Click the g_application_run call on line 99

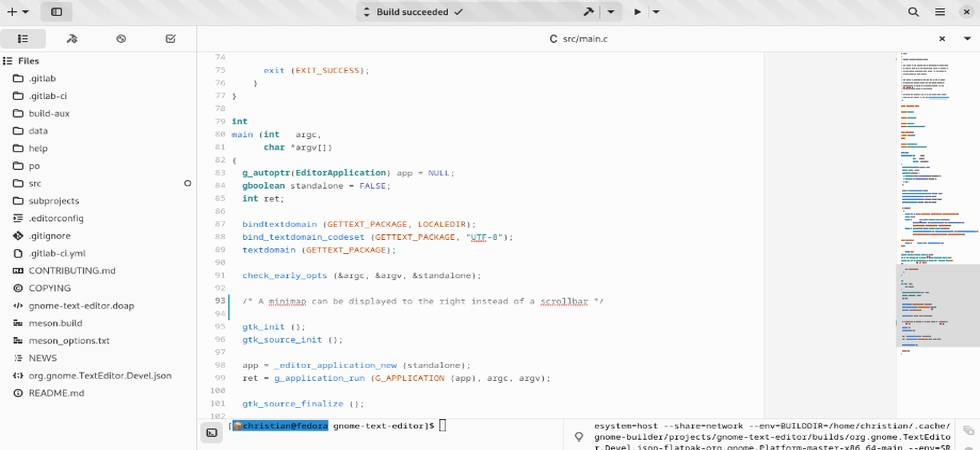click(x=320, y=379)
